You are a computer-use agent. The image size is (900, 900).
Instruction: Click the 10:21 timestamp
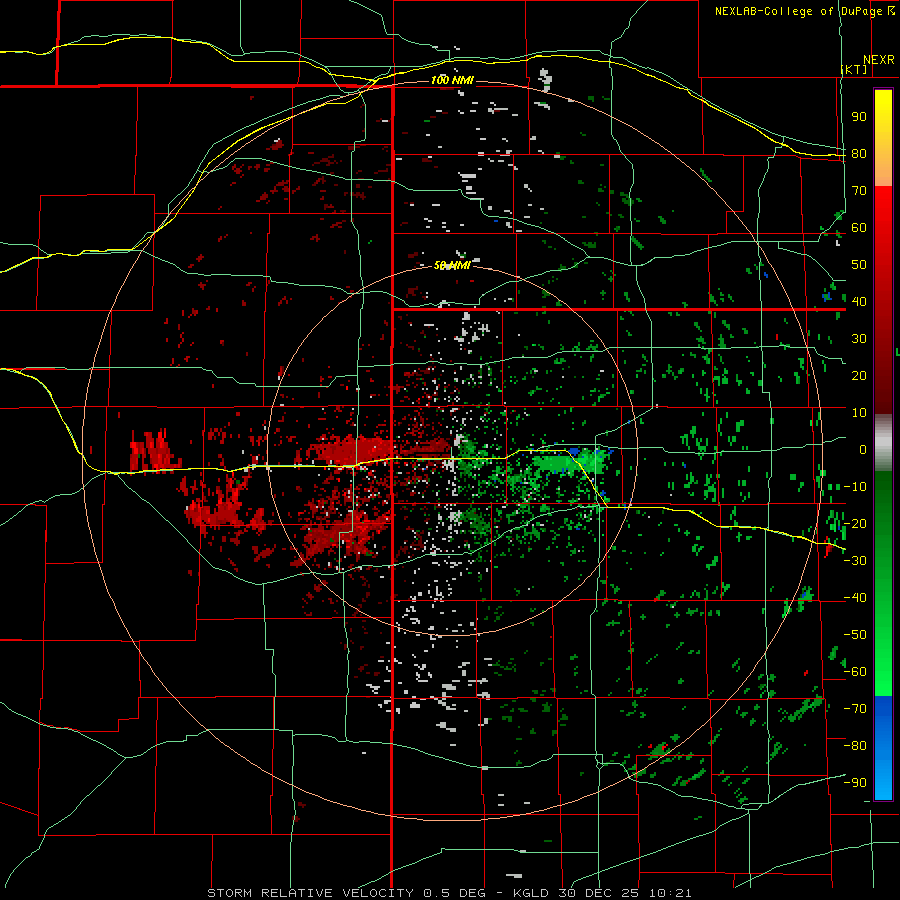click(670, 893)
